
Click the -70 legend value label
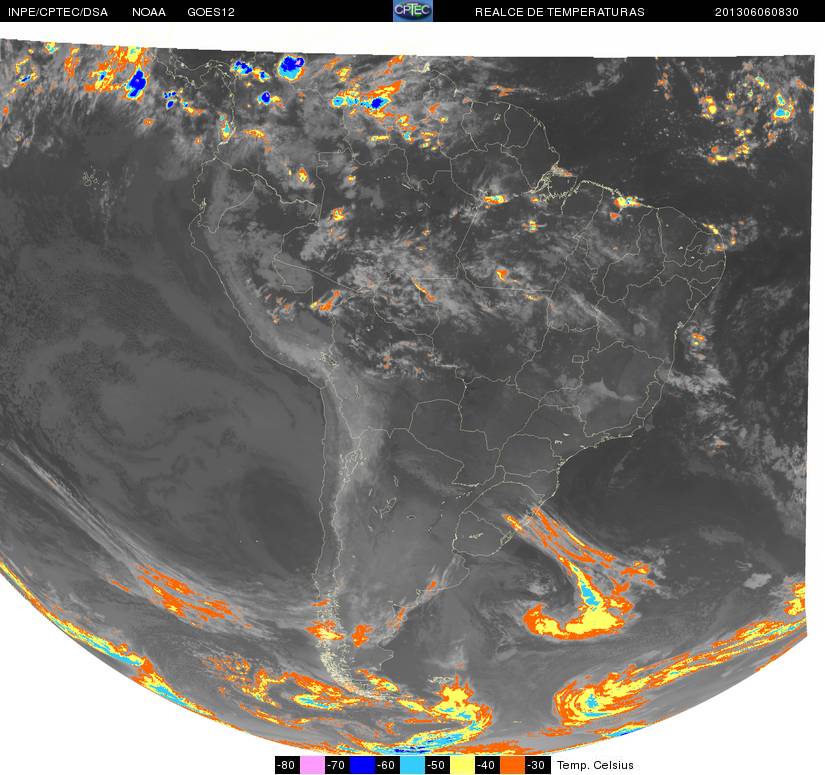pos(337,764)
